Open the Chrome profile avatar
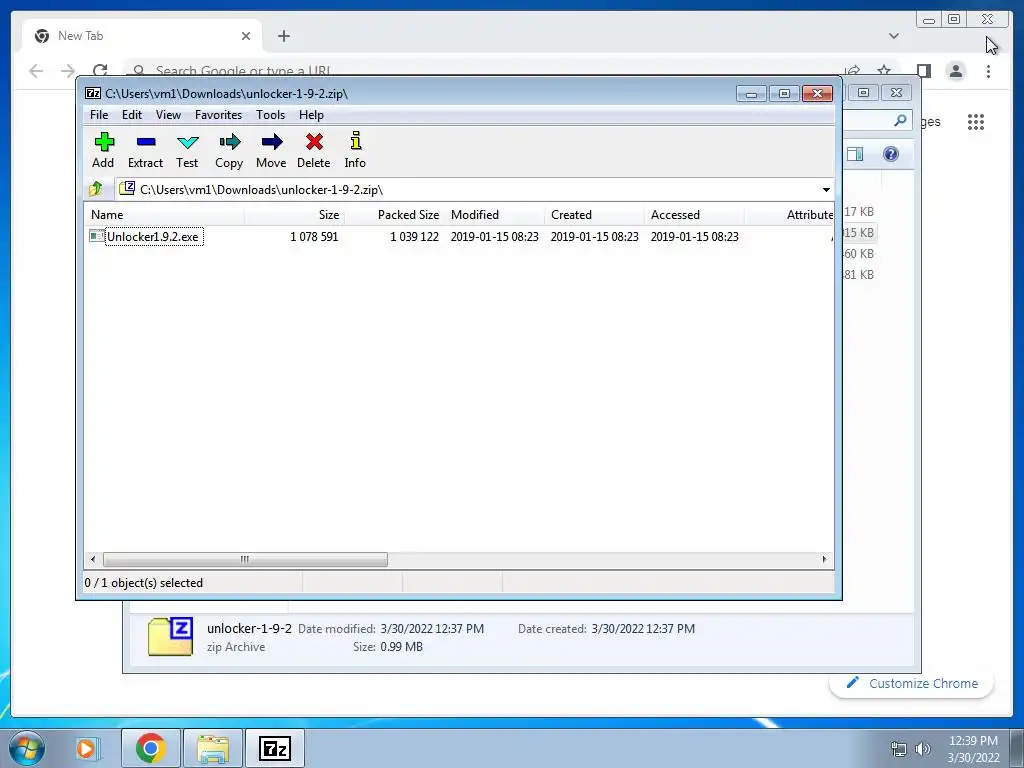 (x=955, y=71)
